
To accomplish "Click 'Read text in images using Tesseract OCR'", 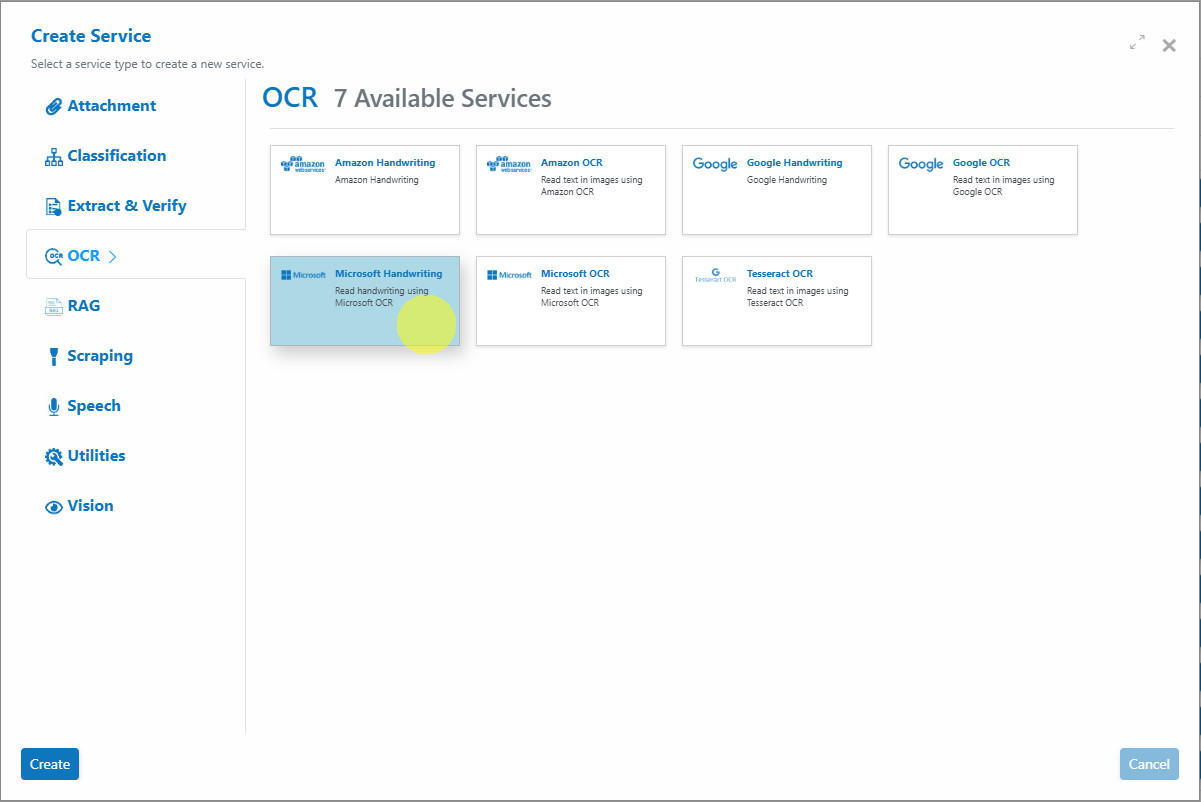I will point(798,297).
